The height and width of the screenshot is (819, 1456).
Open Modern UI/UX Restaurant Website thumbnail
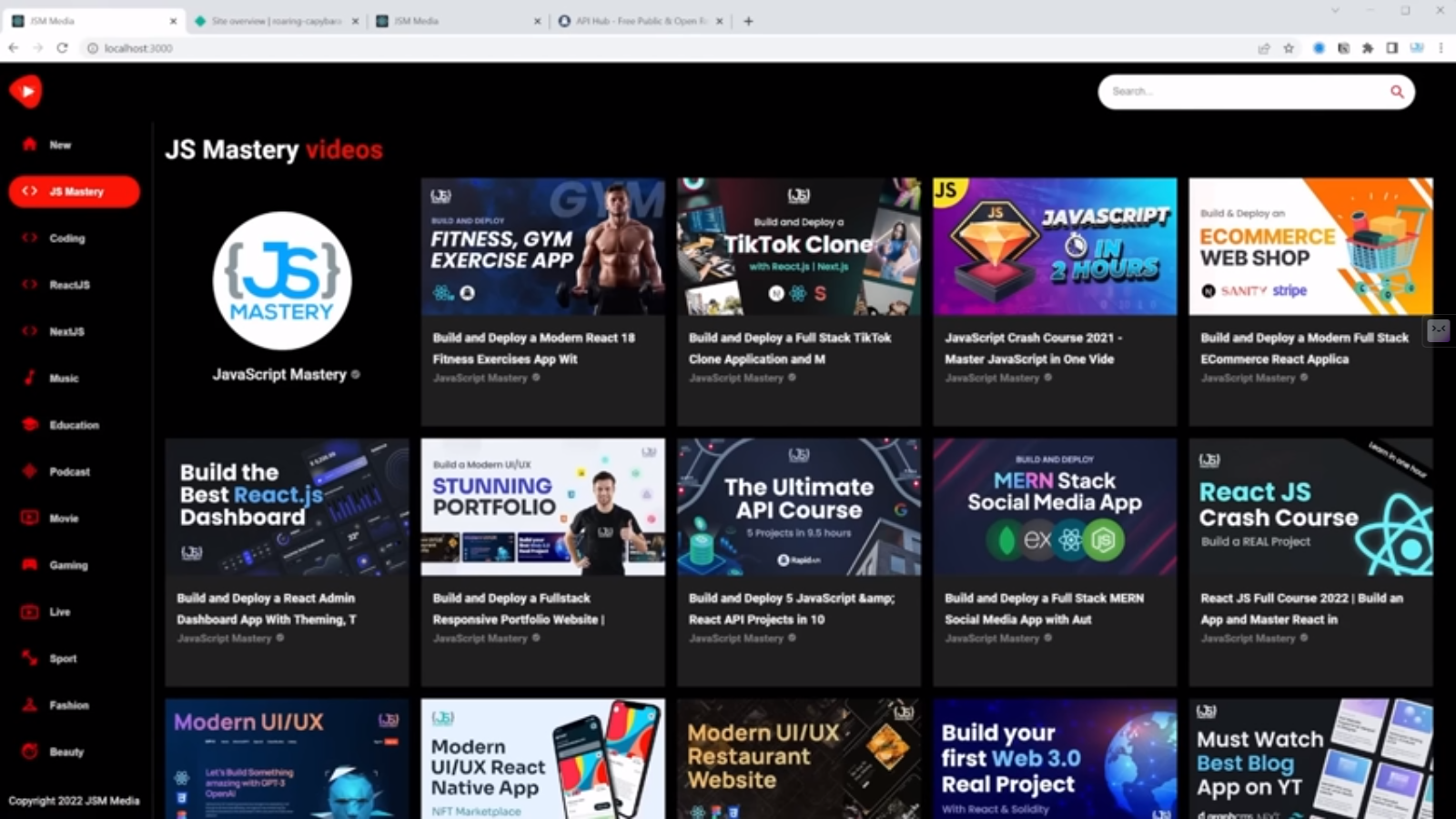[x=799, y=759]
